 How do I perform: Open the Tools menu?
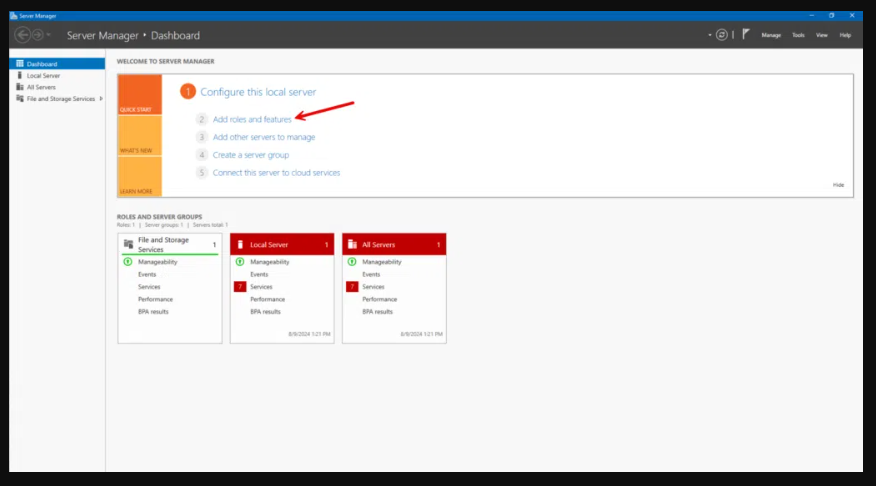798,35
